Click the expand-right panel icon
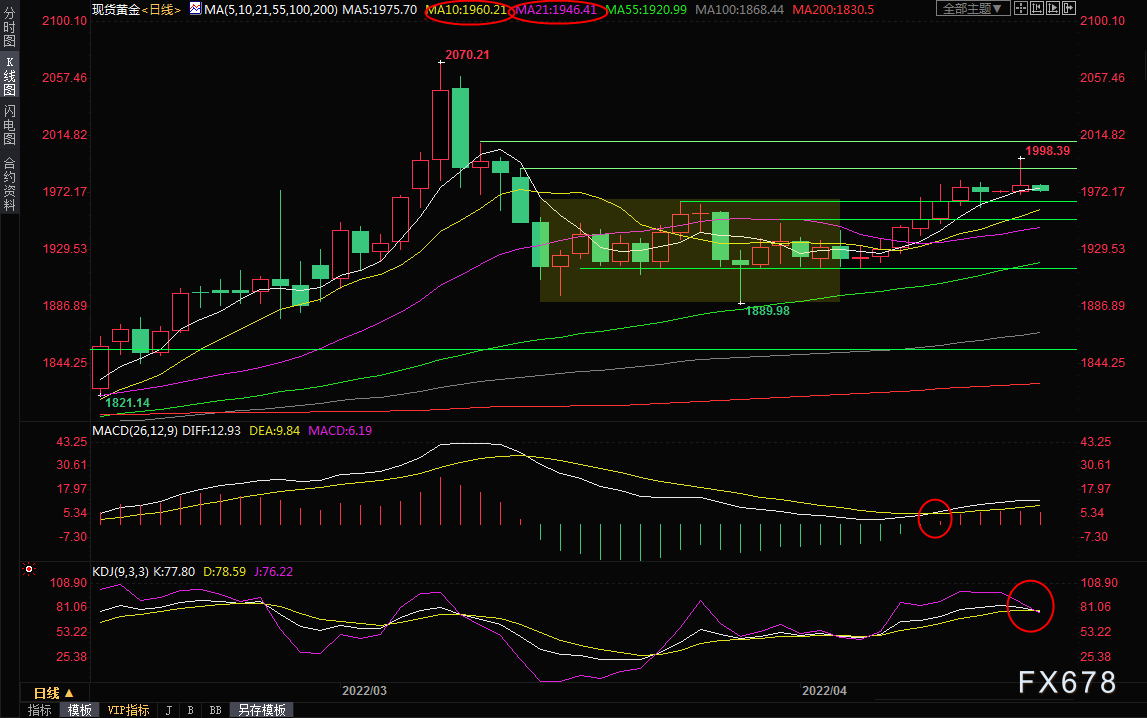Screen dimensions: 1147x718 tap(1069, 8)
